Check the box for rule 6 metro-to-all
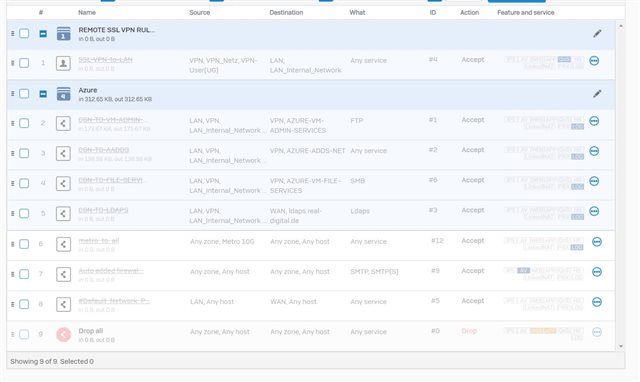This screenshot has height=382, width=640. 24,244
